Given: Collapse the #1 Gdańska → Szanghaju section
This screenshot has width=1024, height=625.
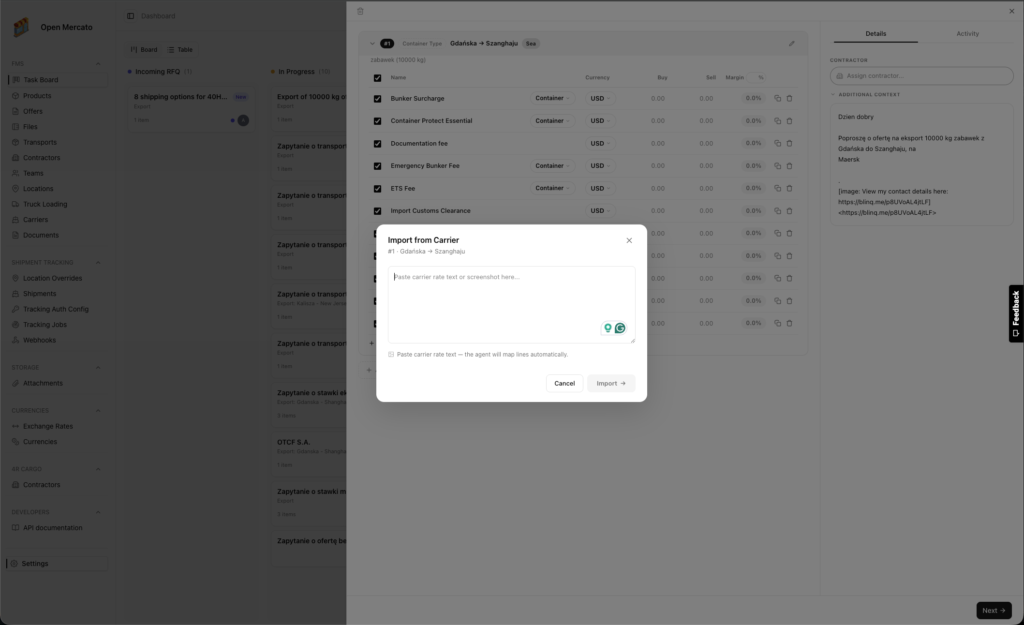Looking at the screenshot, I should pyautogui.click(x=372, y=44).
